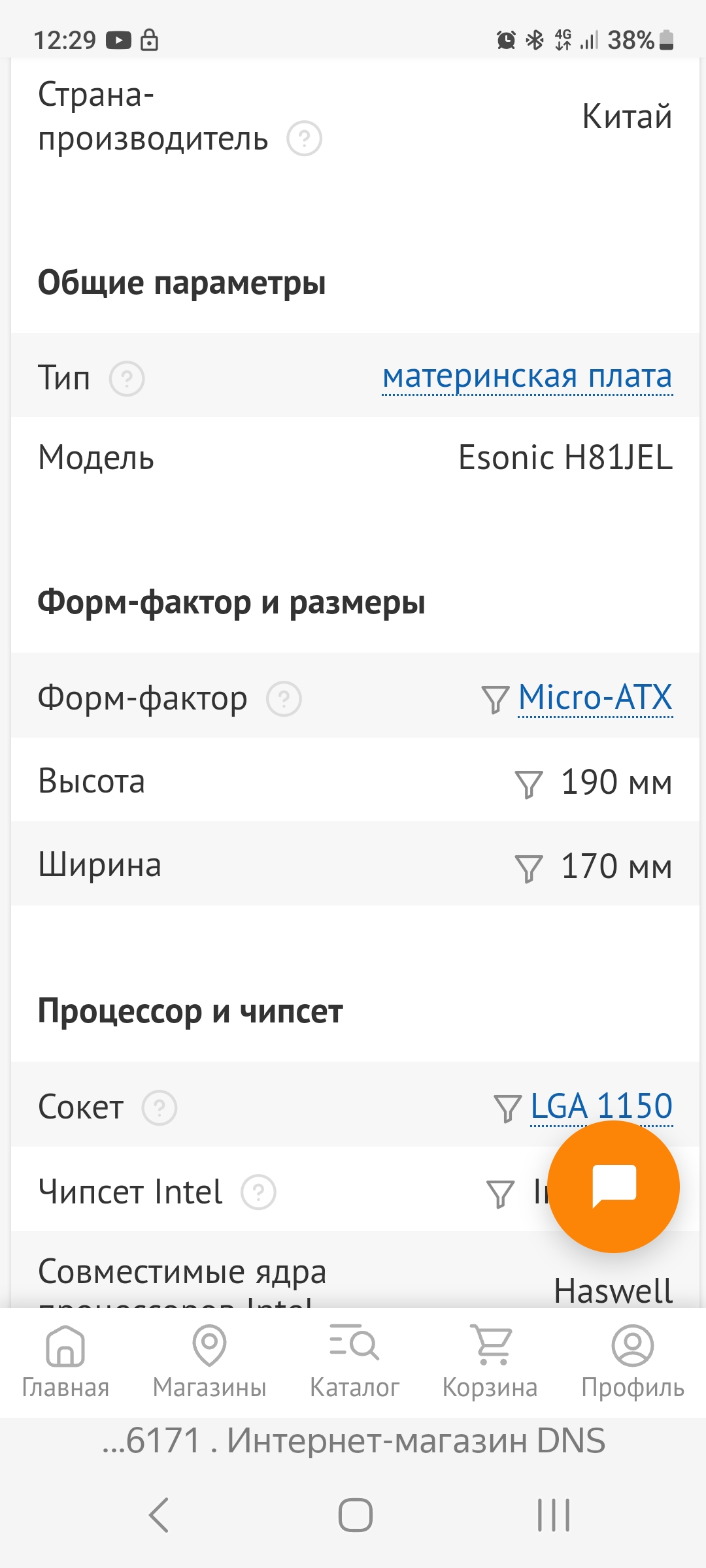
Task: Show help tooltip for Тип
Action: tap(127, 378)
